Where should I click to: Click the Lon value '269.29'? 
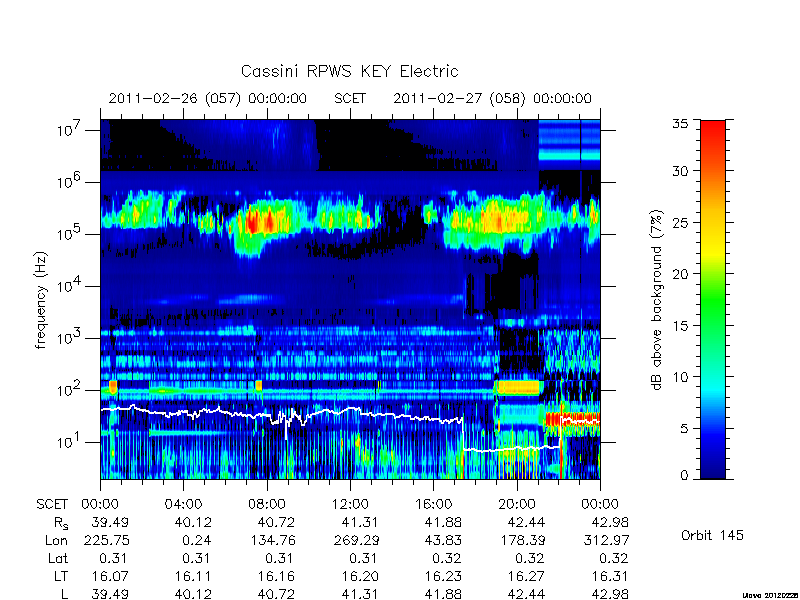tap(356, 540)
